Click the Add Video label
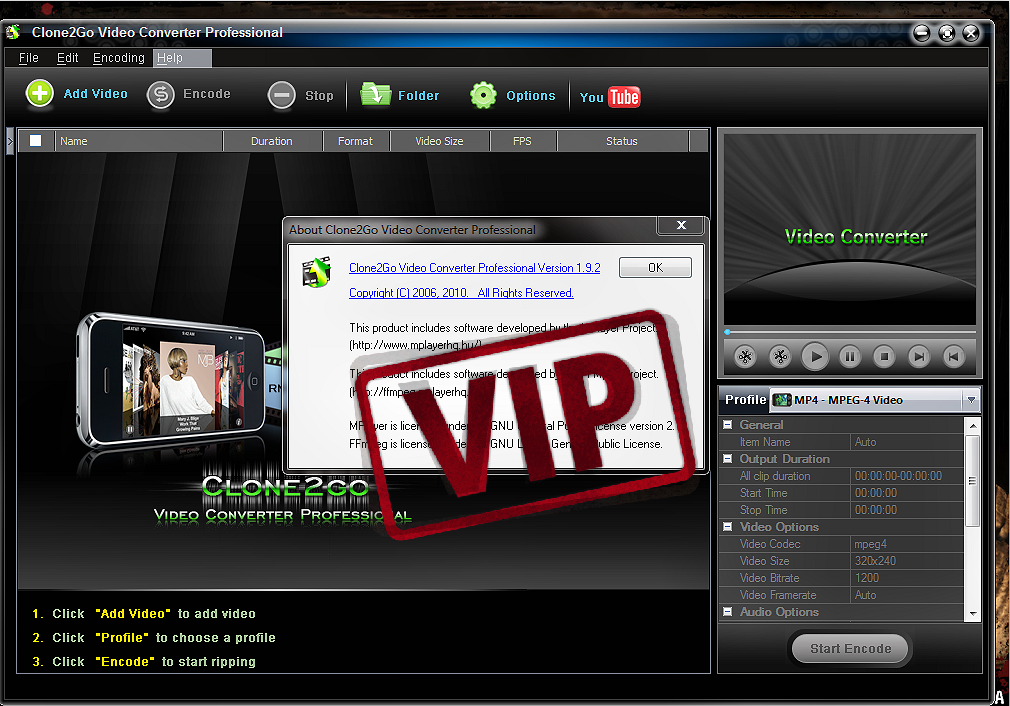This screenshot has height=706, width=1010. pyautogui.click(x=95, y=94)
